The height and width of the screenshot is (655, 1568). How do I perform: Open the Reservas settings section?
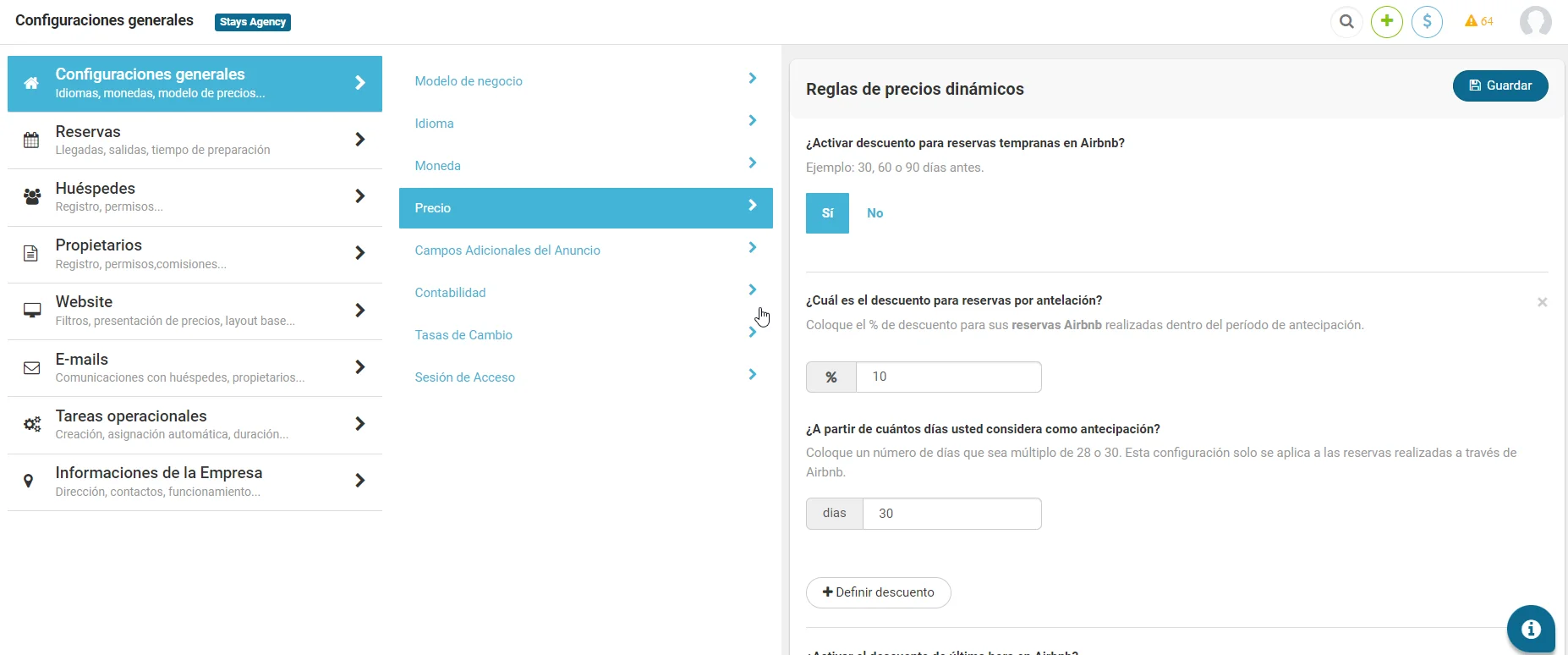[195, 140]
